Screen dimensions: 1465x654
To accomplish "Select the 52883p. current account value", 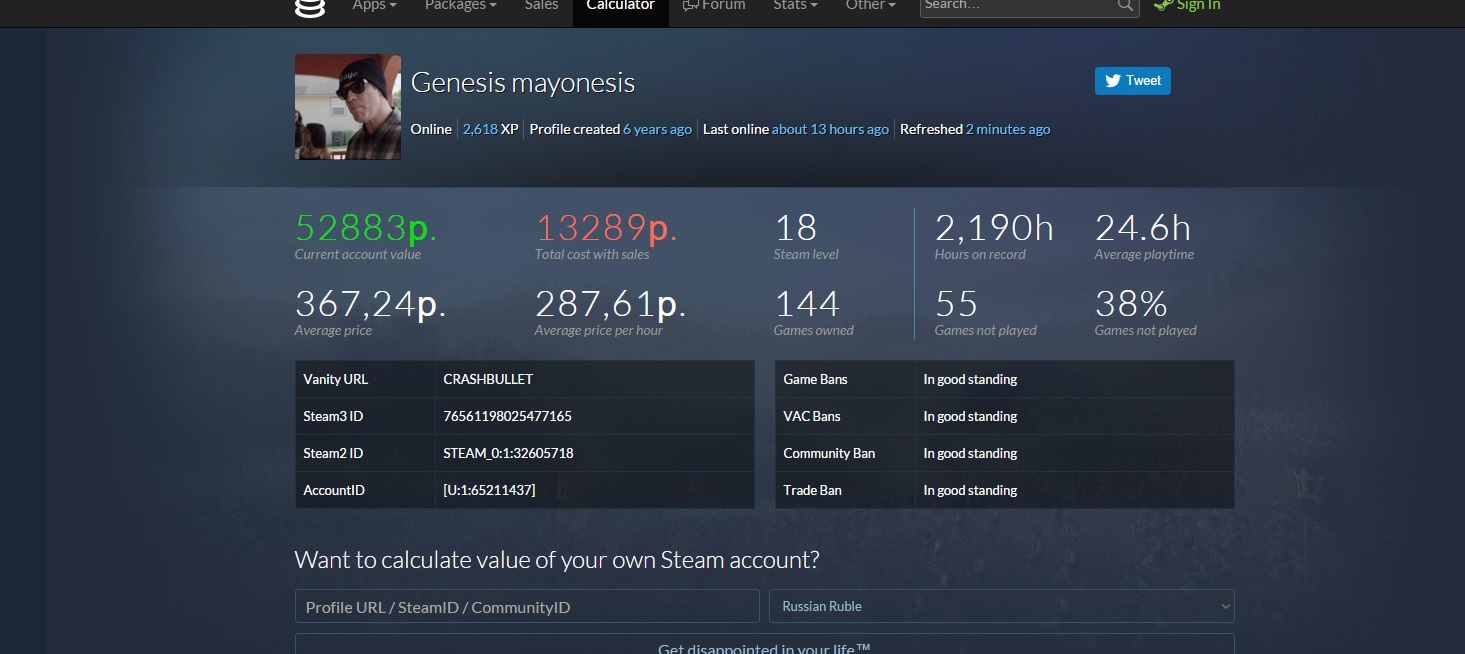I will [366, 228].
